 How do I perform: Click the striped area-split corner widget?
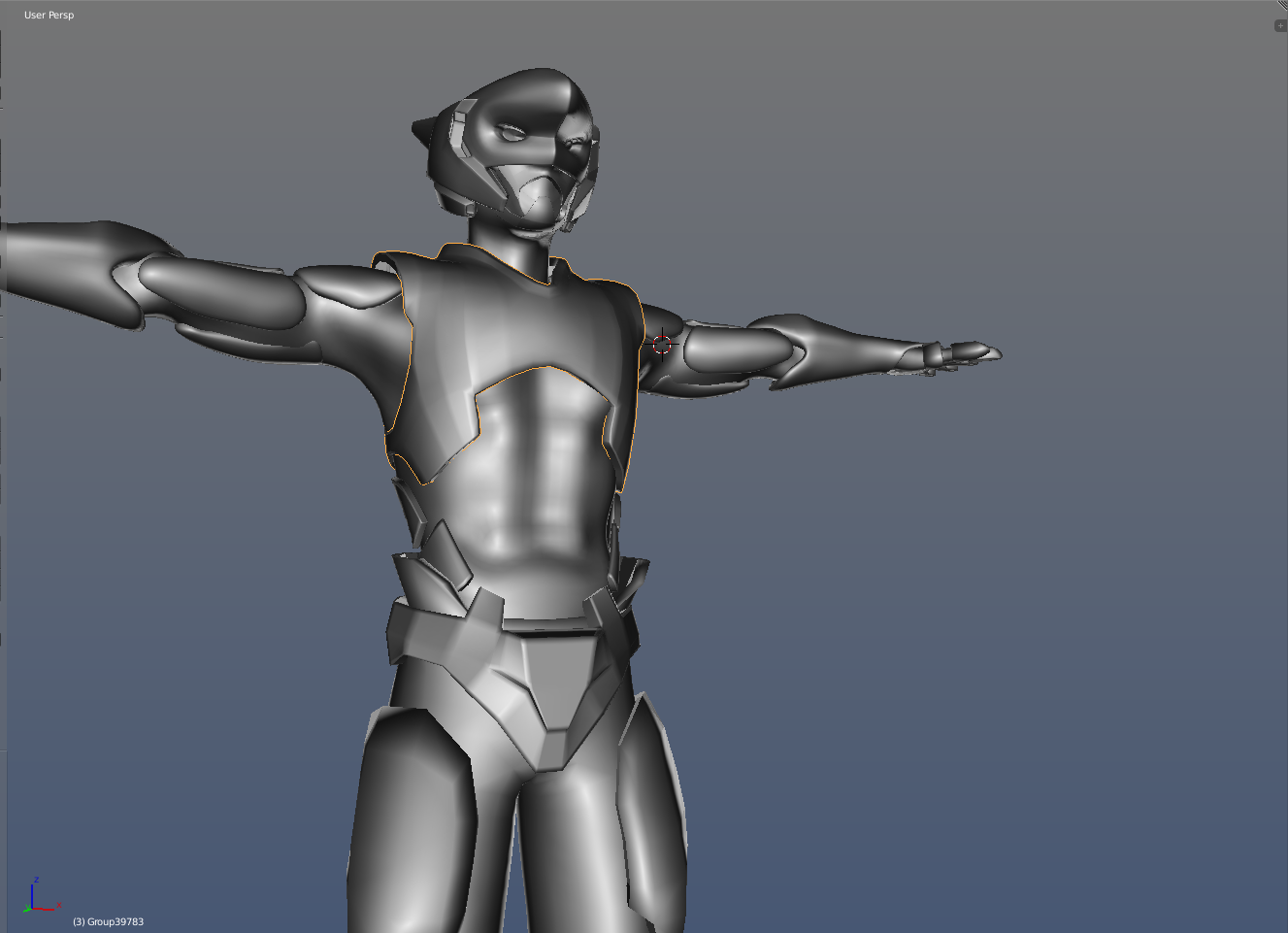[1282, 6]
